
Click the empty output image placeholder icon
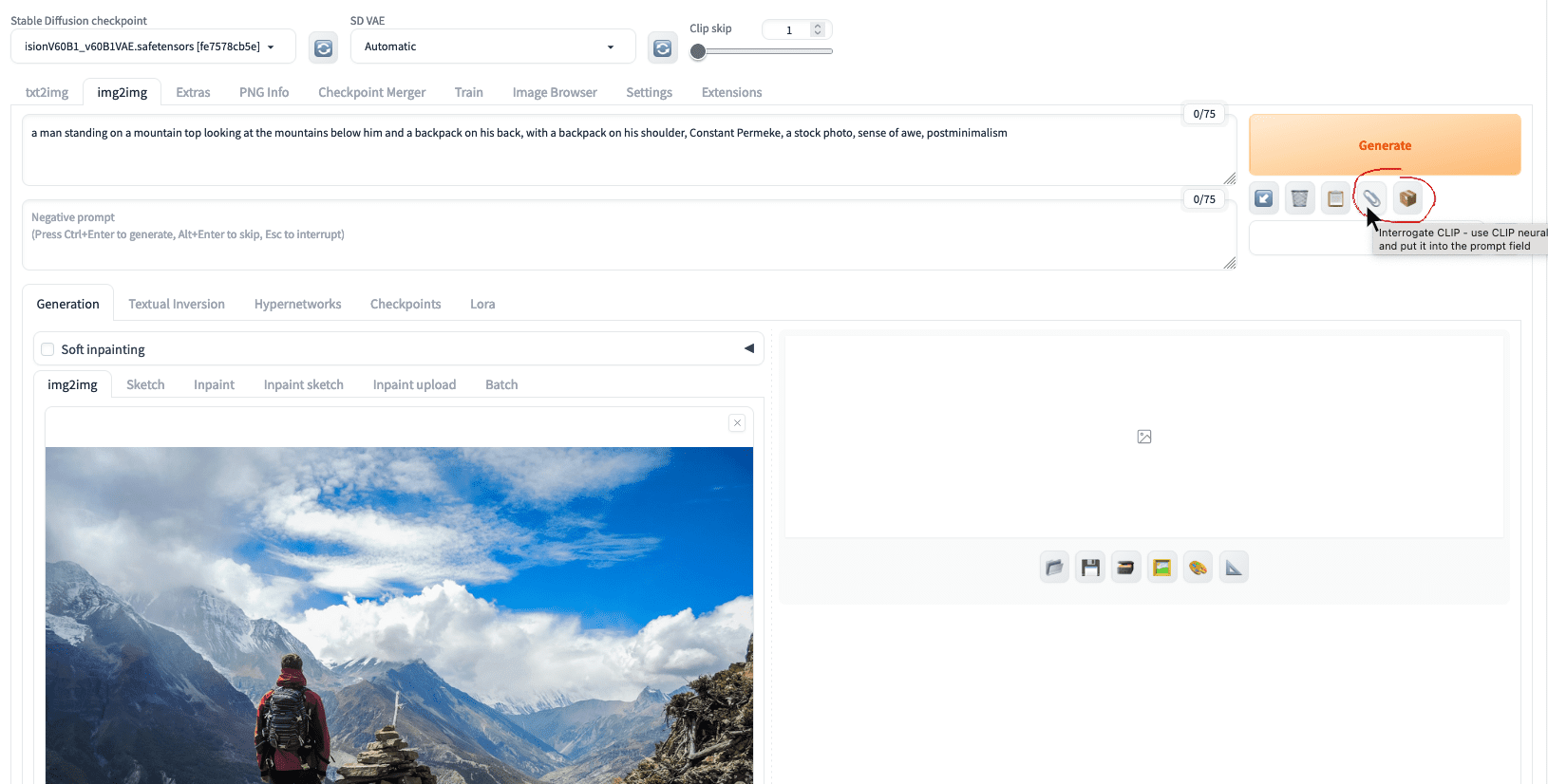coord(1144,437)
